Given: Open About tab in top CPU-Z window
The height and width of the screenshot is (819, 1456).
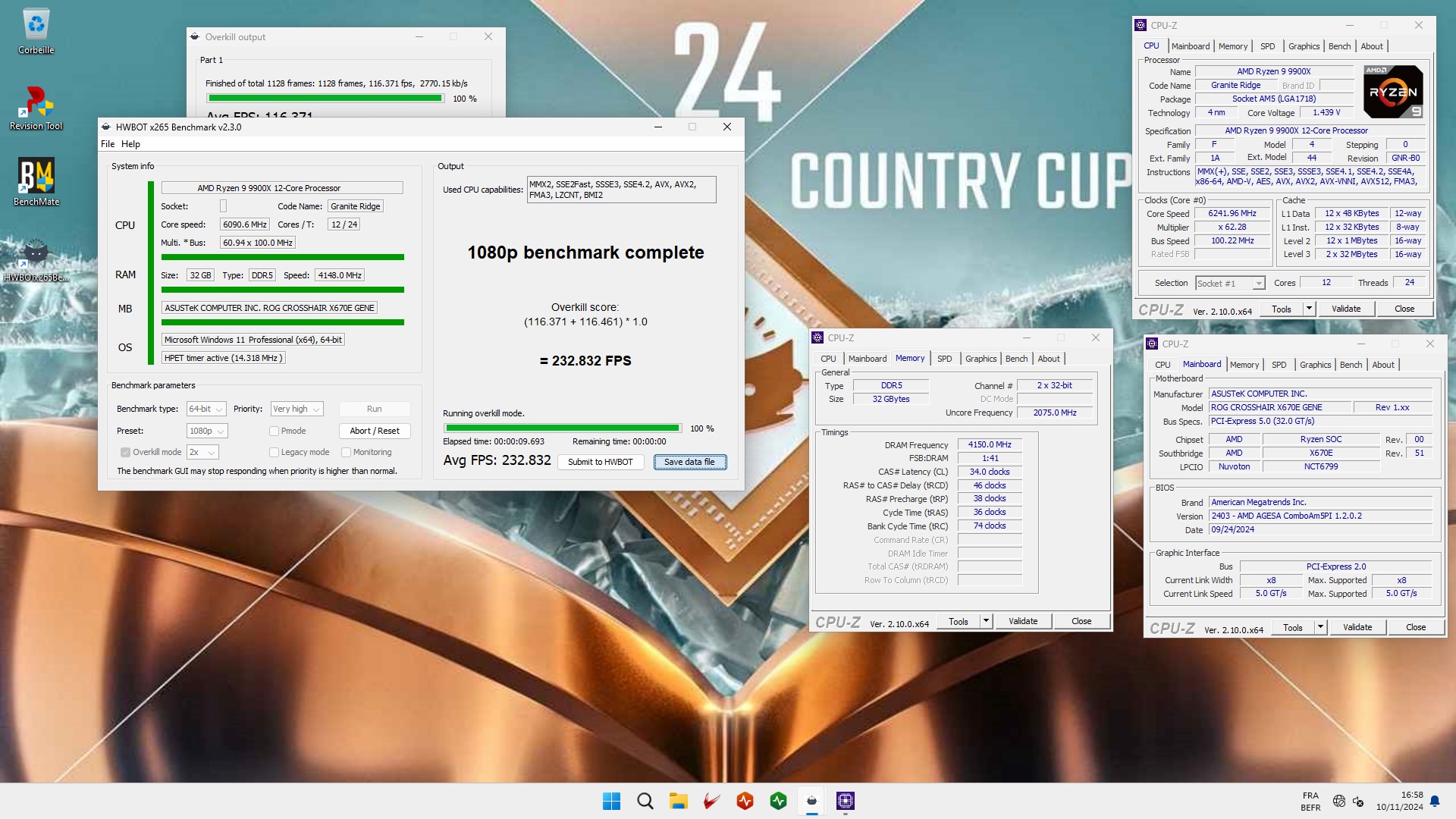Looking at the screenshot, I should (1371, 46).
